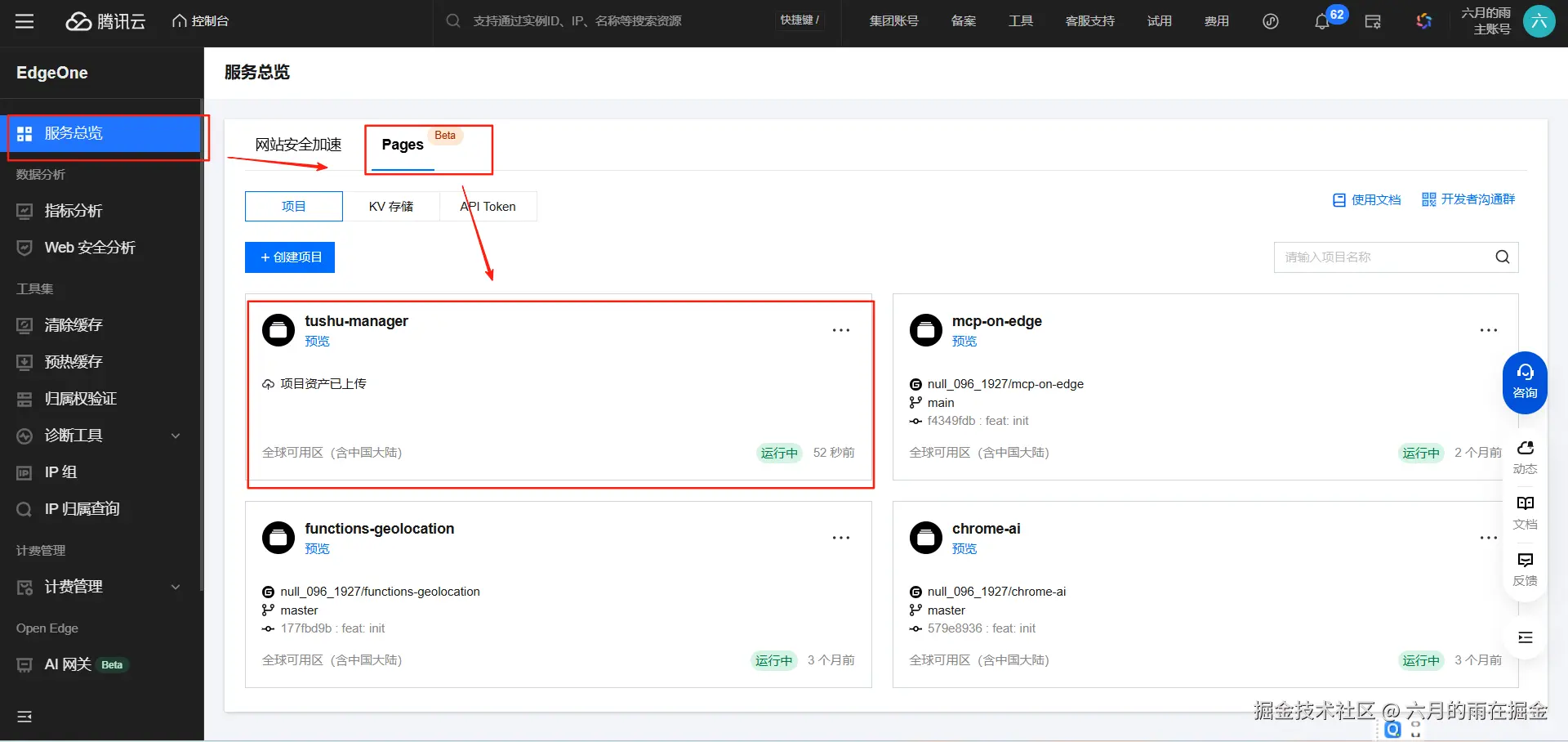The height and width of the screenshot is (742, 1568).
Task: Open the functions-geolocation project title
Action: coord(380,529)
